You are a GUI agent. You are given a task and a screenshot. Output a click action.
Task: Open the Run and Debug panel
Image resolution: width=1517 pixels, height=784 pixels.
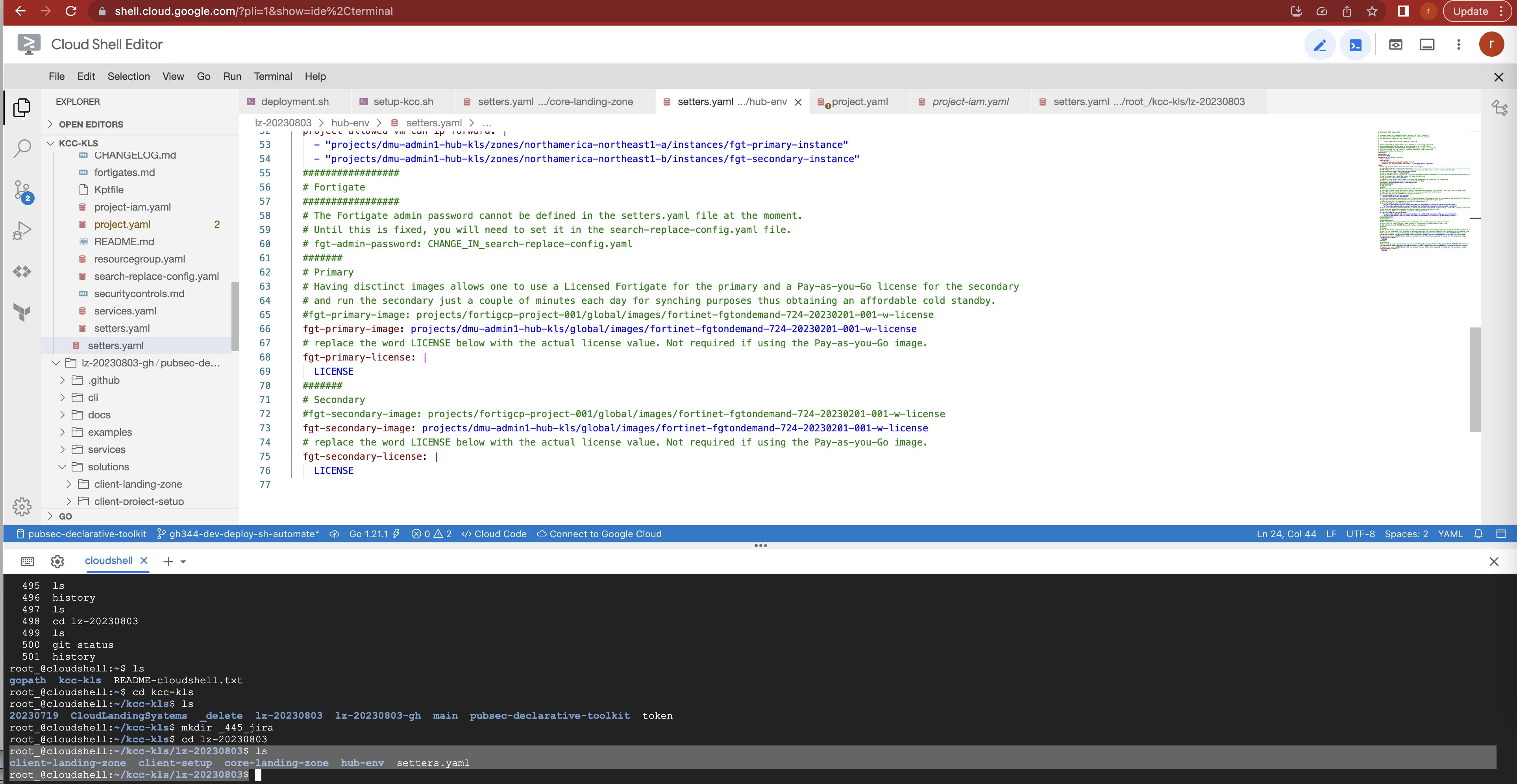[x=22, y=230]
